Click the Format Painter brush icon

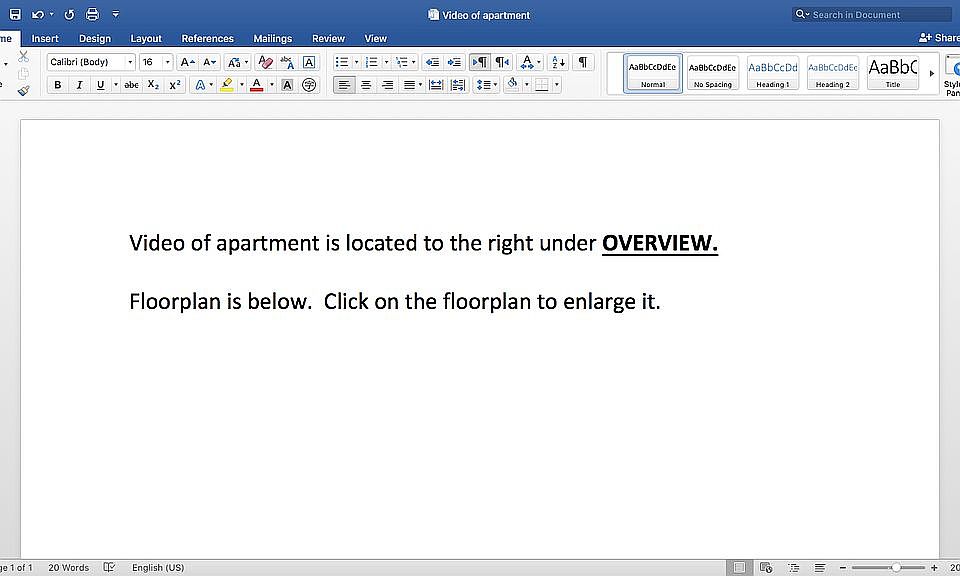(23, 91)
